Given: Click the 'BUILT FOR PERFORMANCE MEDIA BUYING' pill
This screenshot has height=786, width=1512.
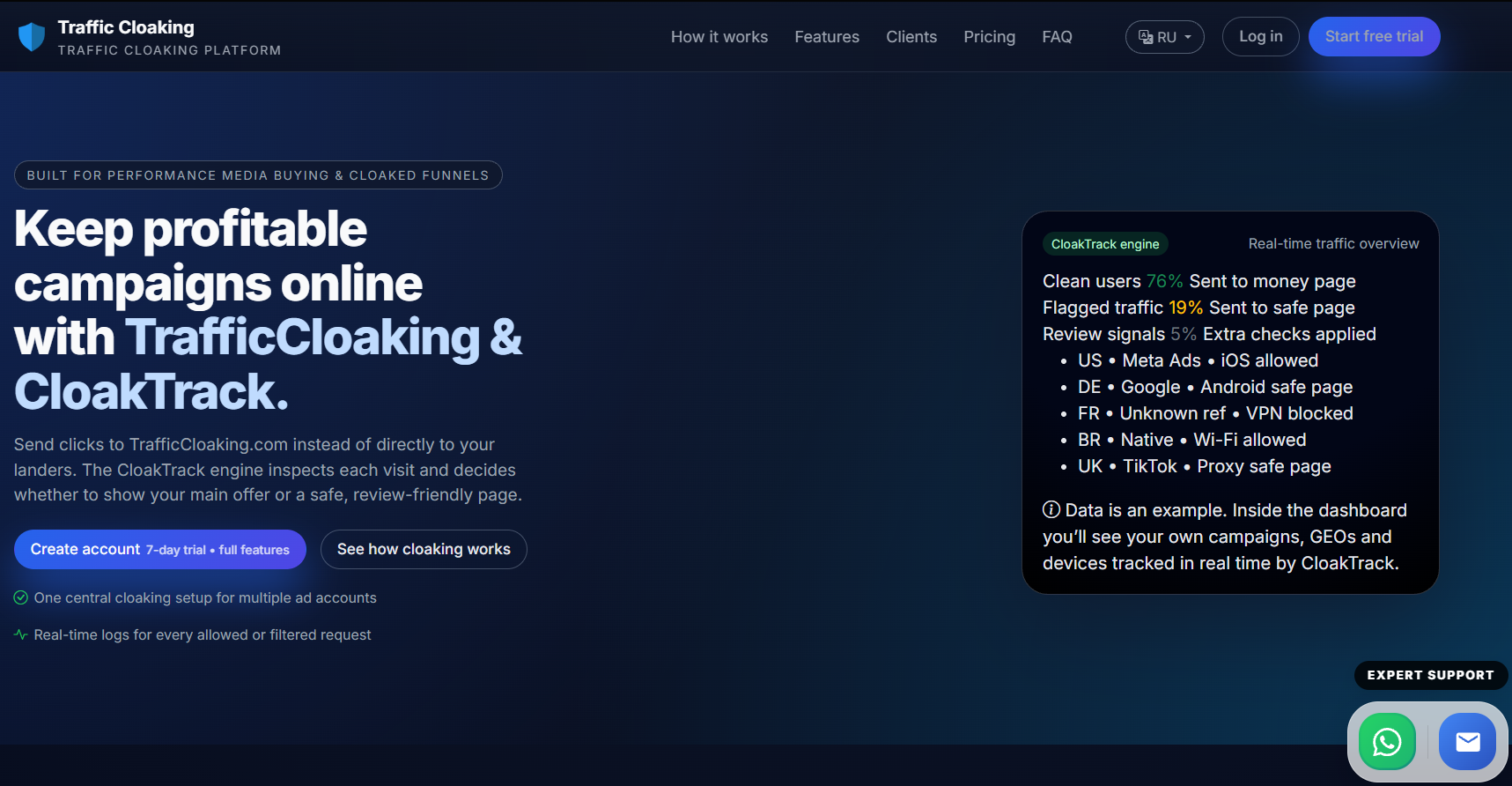Looking at the screenshot, I should [x=258, y=175].
